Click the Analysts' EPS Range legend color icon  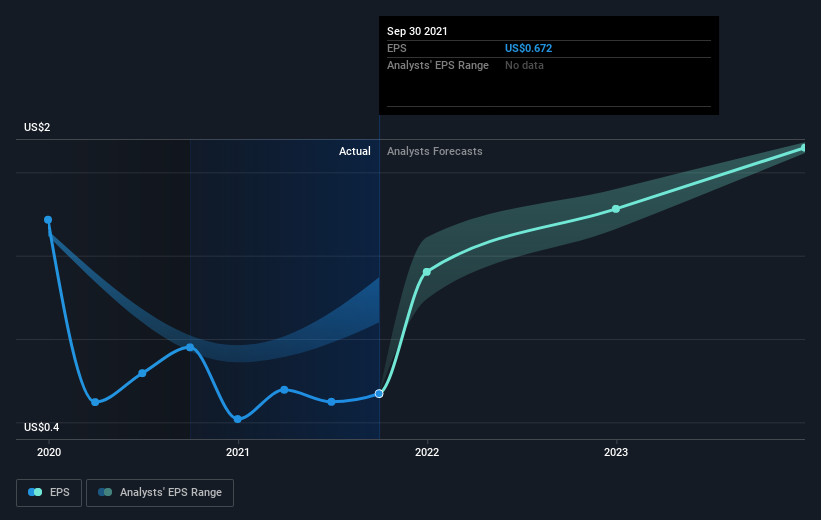tap(105, 492)
